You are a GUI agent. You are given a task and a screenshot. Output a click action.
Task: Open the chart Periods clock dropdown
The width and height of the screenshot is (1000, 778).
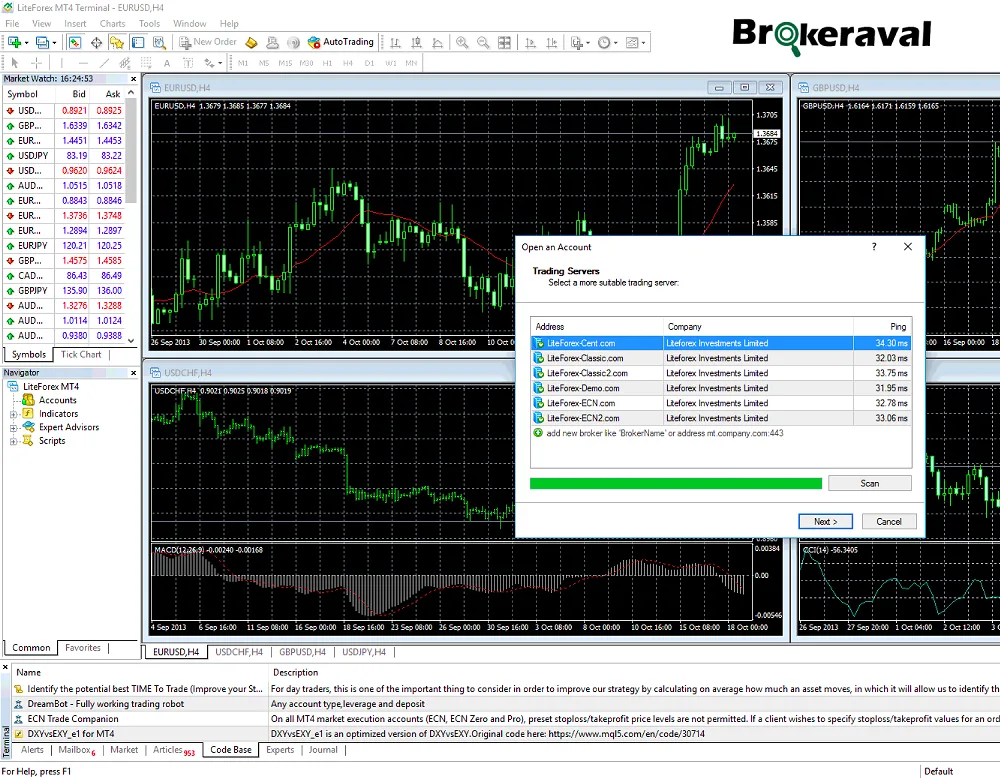pyautogui.click(x=606, y=42)
